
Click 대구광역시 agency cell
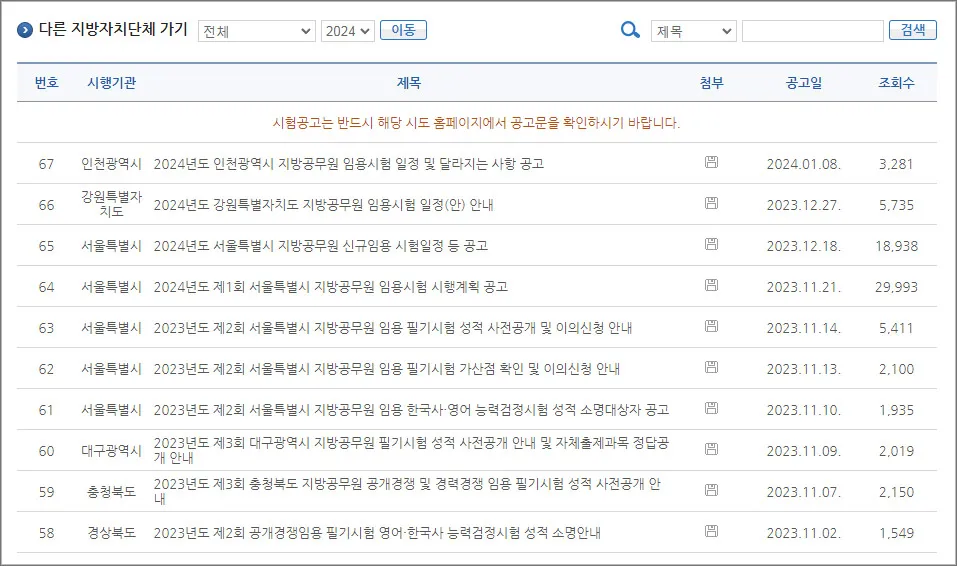[x=112, y=451]
